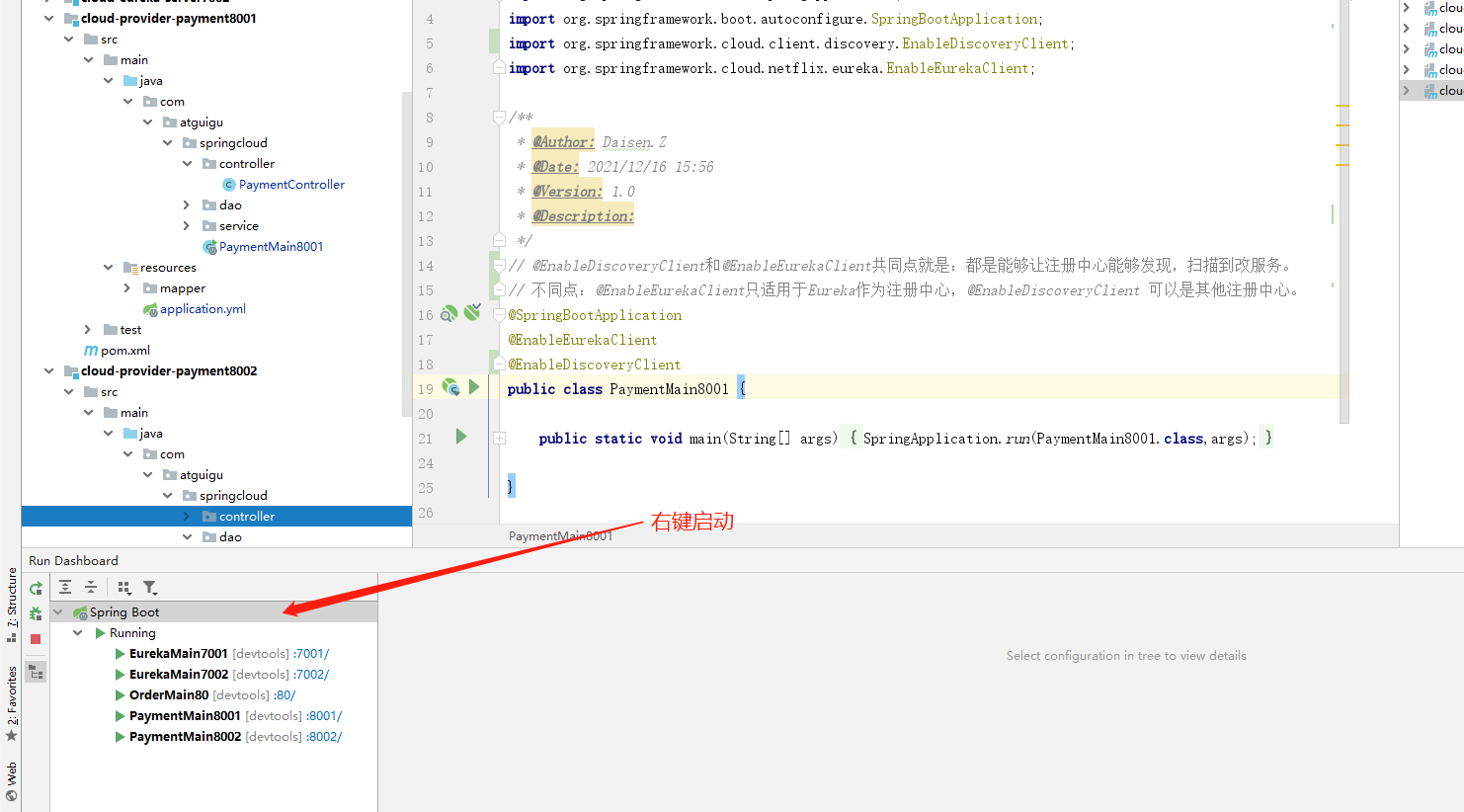The width and height of the screenshot is (1464, 812).
Task: Click the PaymentMain8001 Spring class icon in tree
Action: [x=209, y=247]
